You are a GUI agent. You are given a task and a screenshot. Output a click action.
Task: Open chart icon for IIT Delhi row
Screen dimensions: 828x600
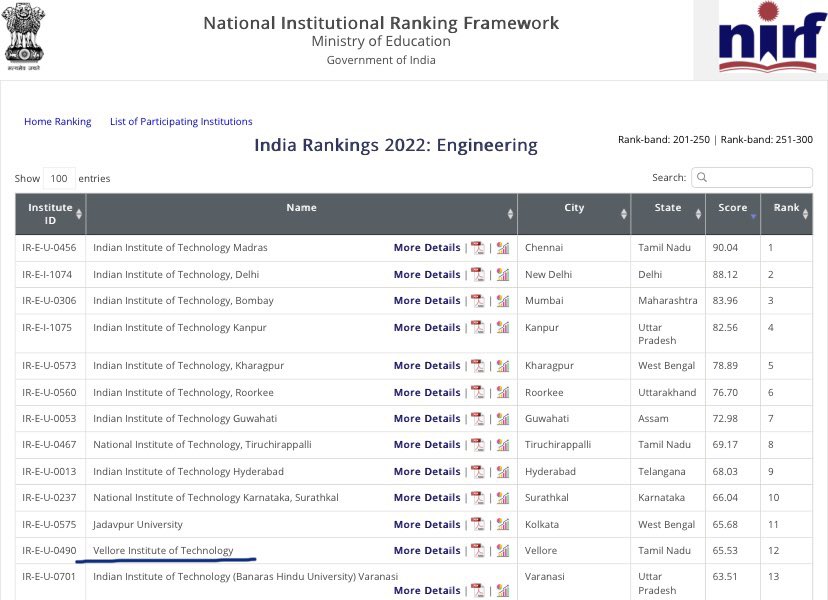coord(503,275)
